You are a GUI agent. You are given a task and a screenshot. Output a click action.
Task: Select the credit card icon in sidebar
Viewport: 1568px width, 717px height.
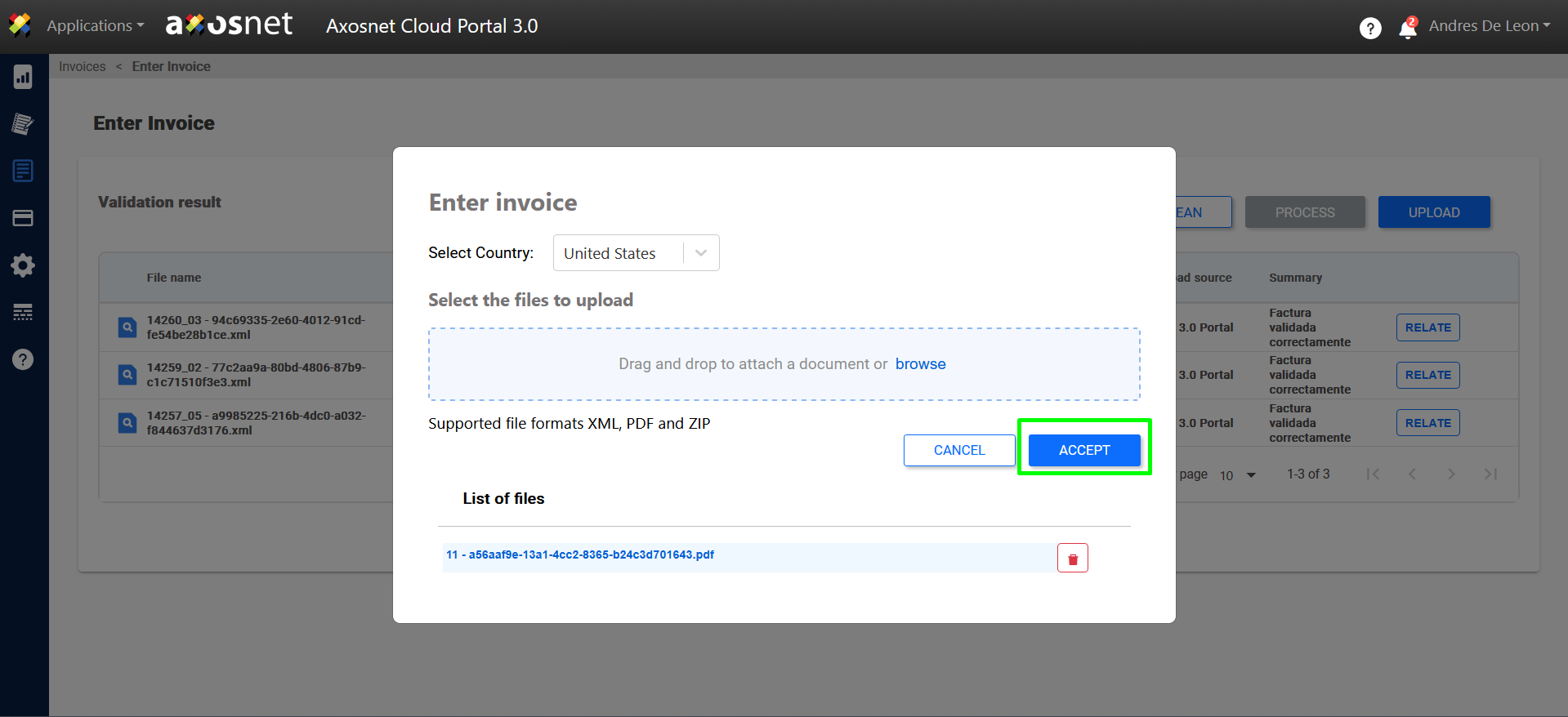point(23,218)
